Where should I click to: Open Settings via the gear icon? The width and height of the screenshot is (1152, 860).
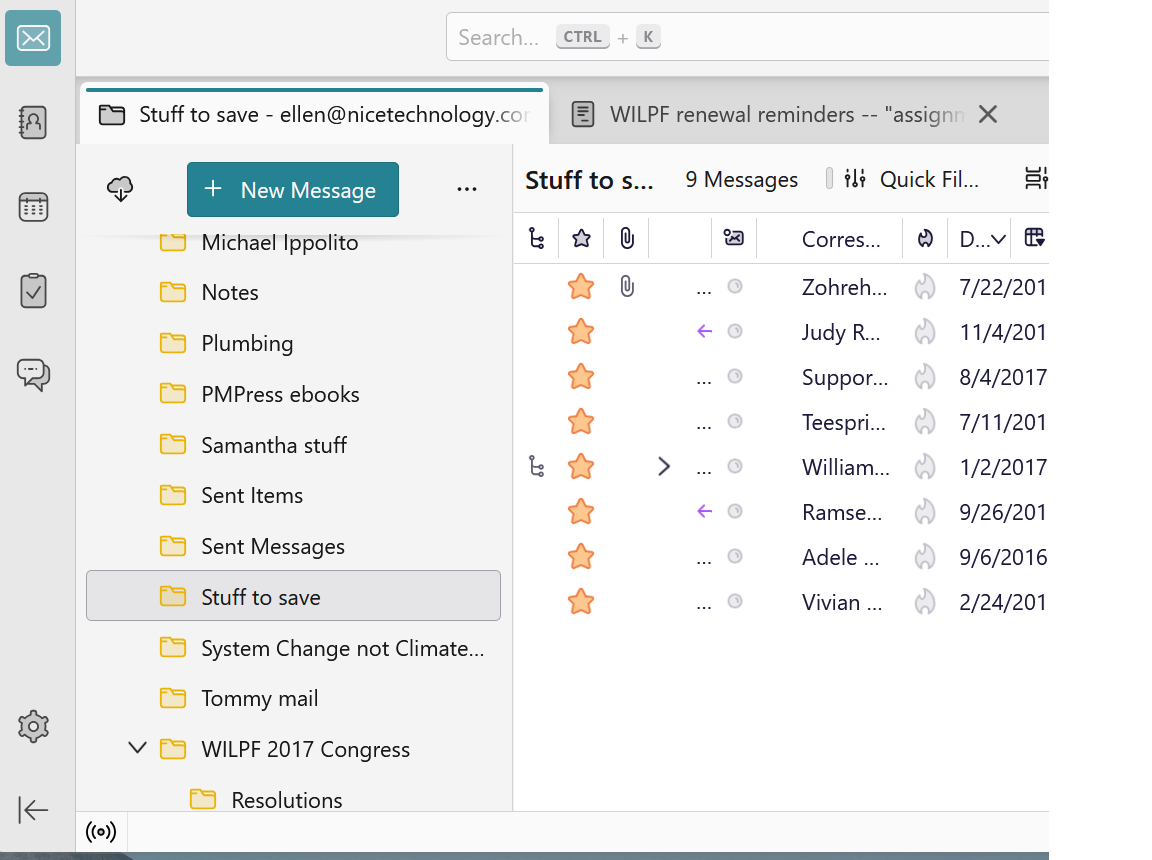[x=33, y=727]
